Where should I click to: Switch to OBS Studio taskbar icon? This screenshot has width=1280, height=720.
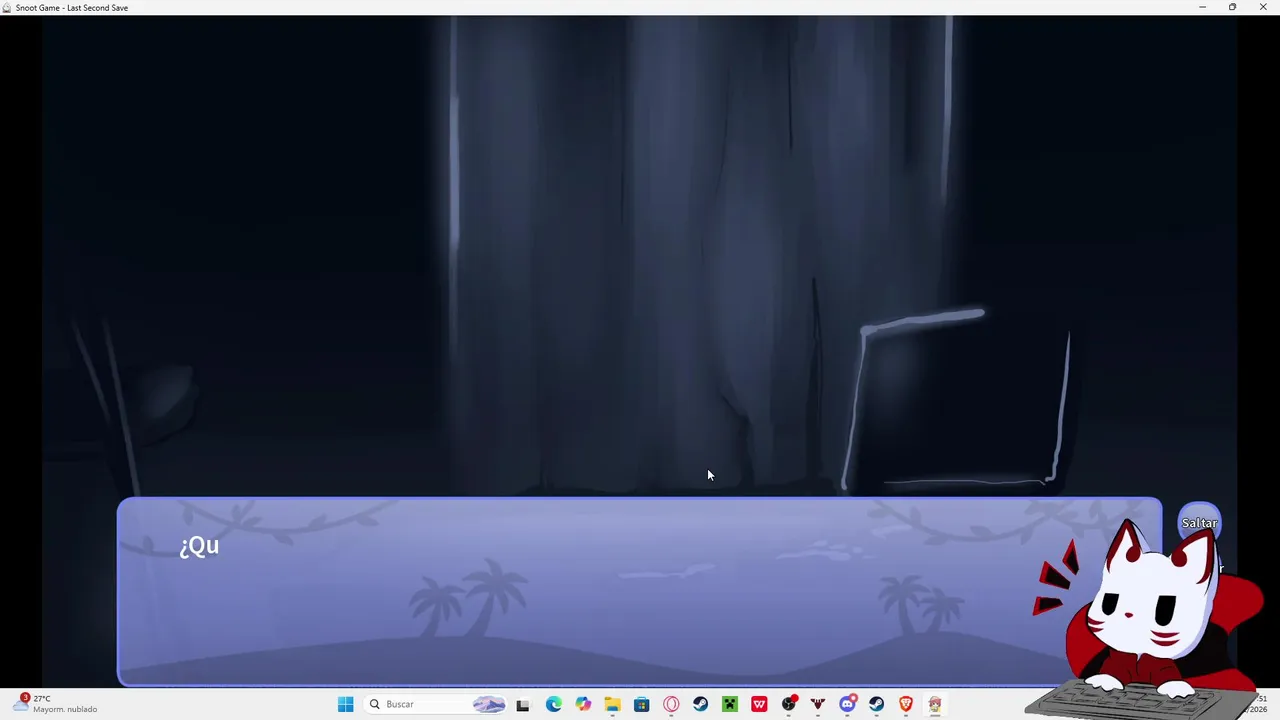click(x=789, y=704)
